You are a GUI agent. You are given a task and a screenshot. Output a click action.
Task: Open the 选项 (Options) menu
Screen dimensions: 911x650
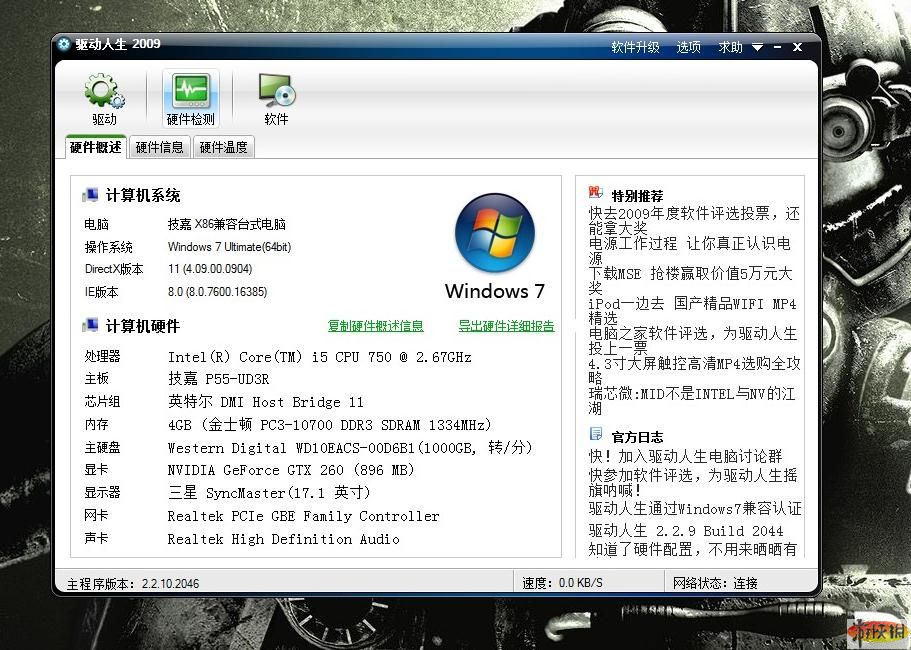coord(688,47)
